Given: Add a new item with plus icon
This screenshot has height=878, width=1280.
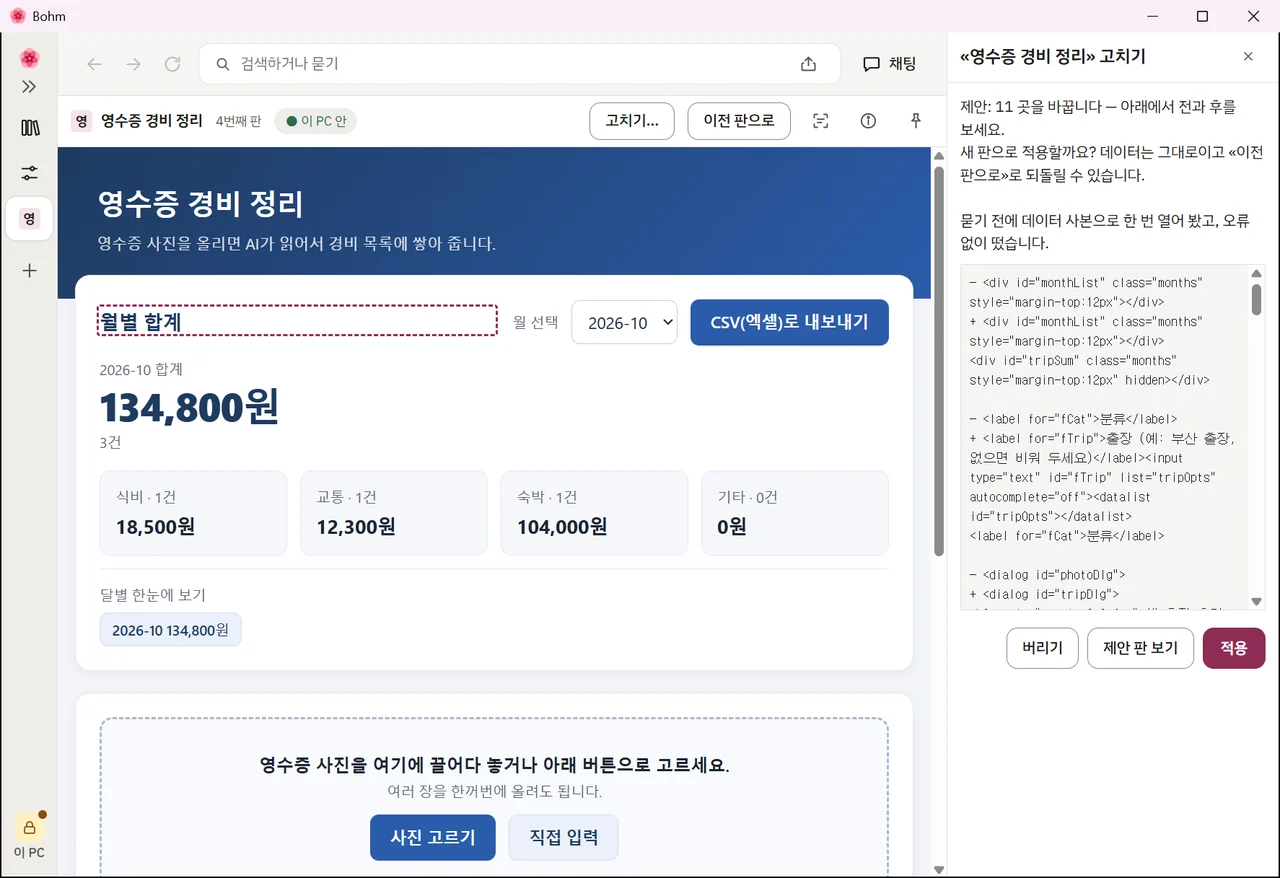Looking at the screenshot, I should point(29,270).
